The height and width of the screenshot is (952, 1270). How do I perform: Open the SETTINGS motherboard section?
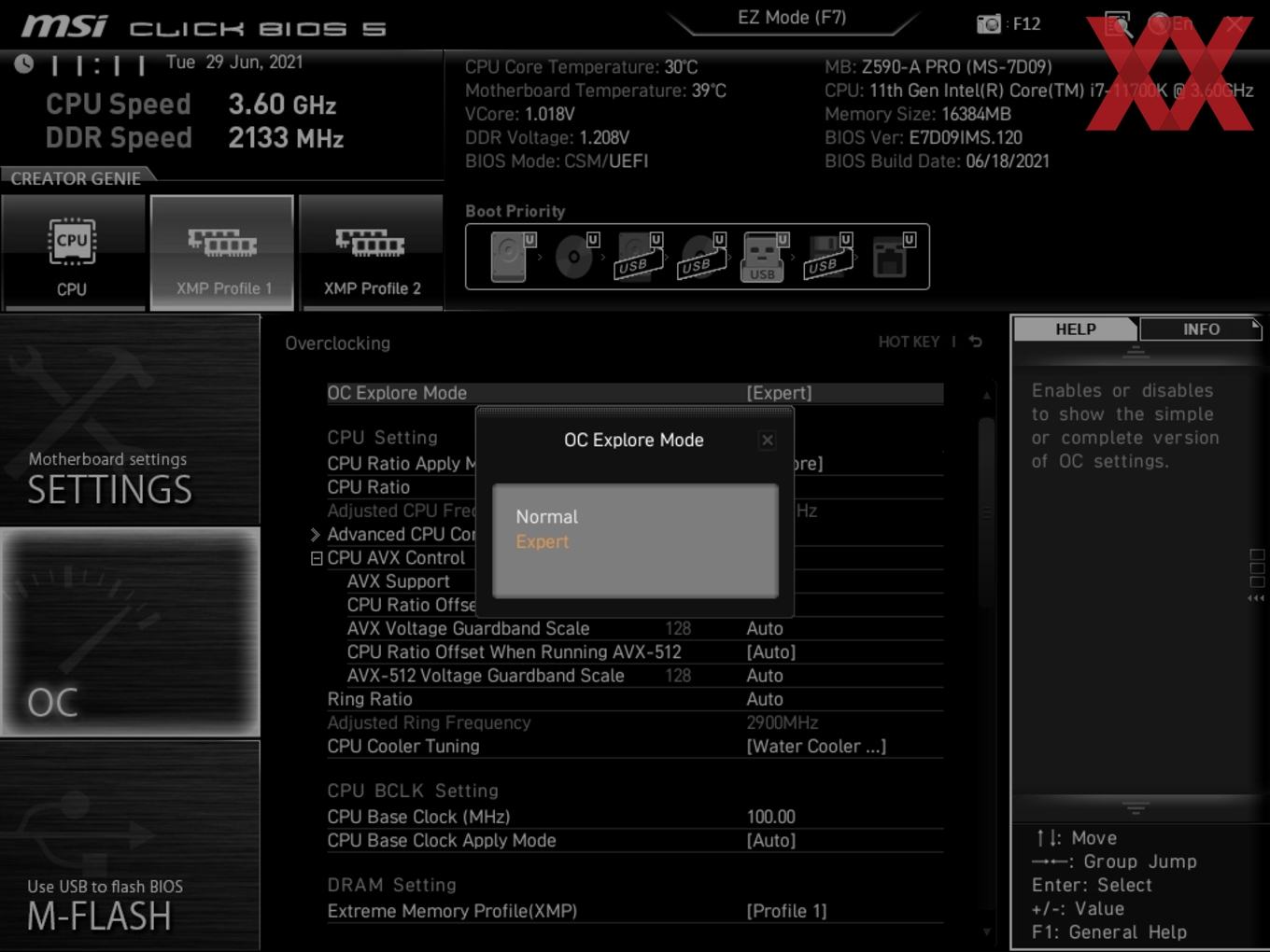130,420
